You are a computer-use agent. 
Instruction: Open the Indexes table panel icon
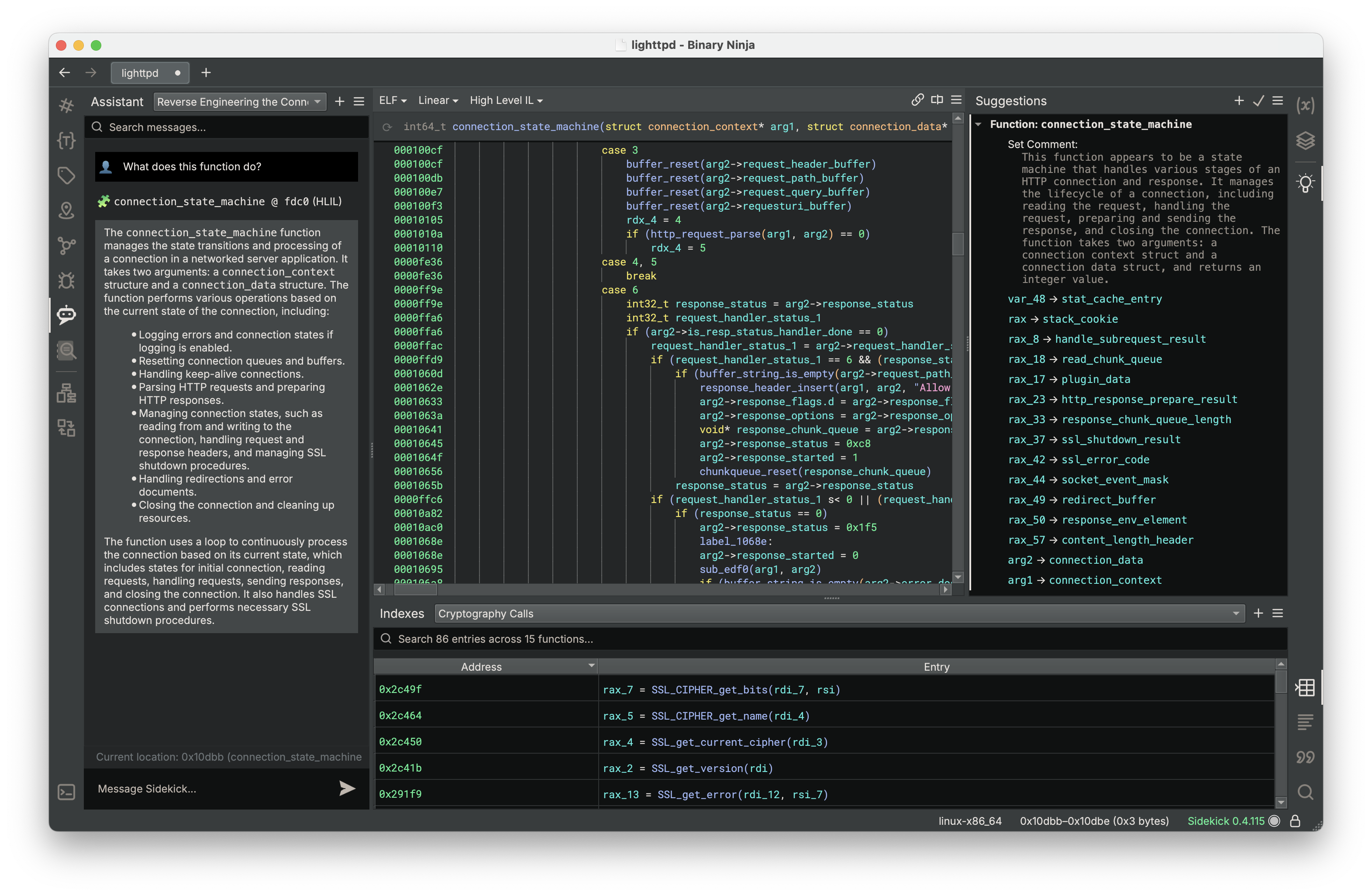click(1306, 687)
